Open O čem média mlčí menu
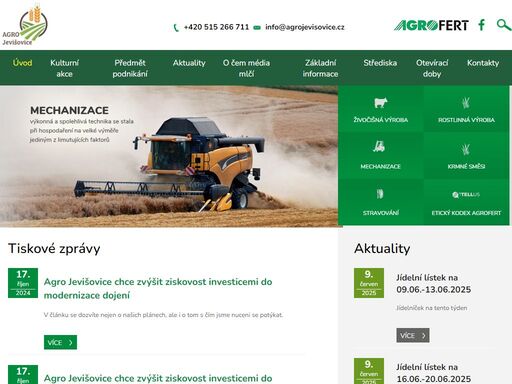Screen dimensions: 512x384 pyautogui.click(x=246, y=68)
